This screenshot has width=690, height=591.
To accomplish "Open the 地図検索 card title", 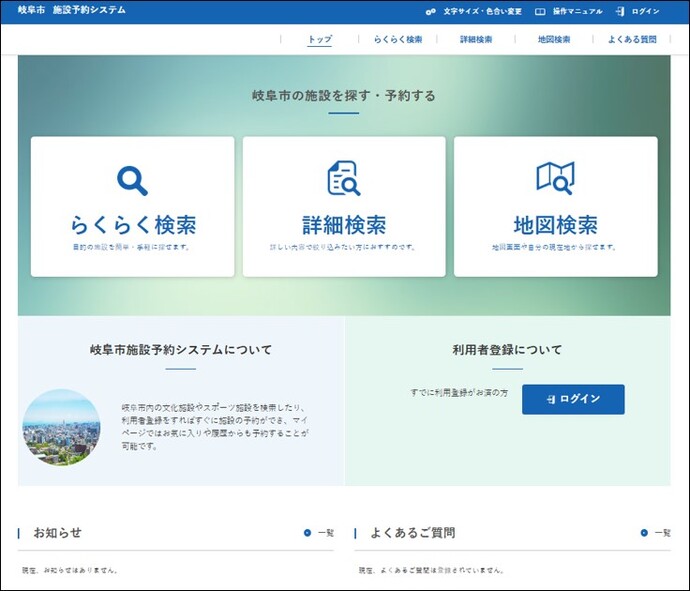I will (x=556, y=225).
